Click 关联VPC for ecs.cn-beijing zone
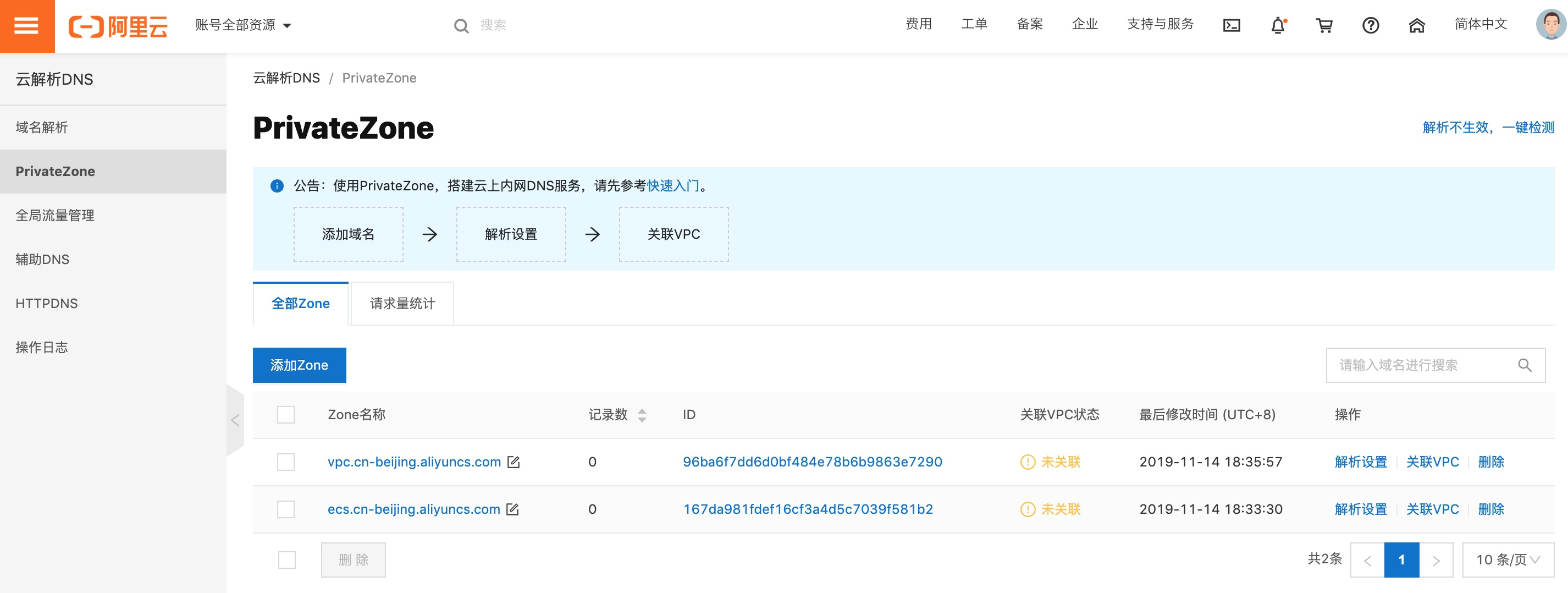The height and width of the screenshot is (593, 1568). coord(1432,509)
